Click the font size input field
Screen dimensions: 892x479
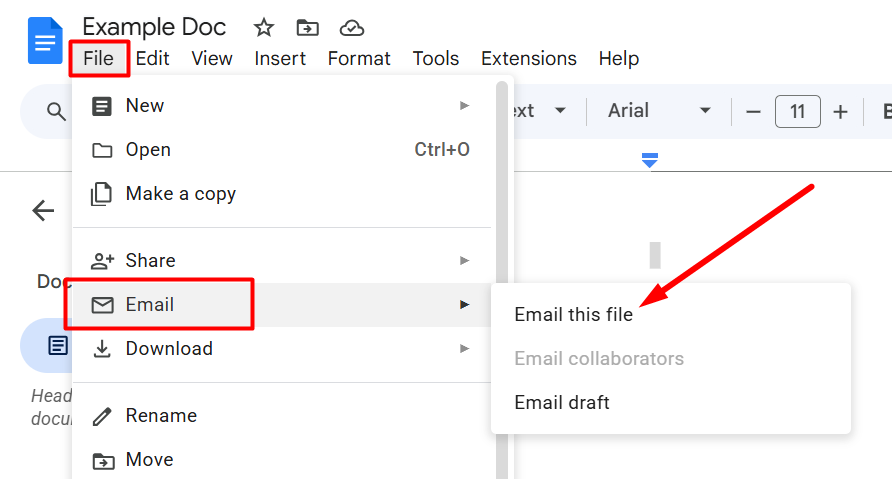pos(797,111)
